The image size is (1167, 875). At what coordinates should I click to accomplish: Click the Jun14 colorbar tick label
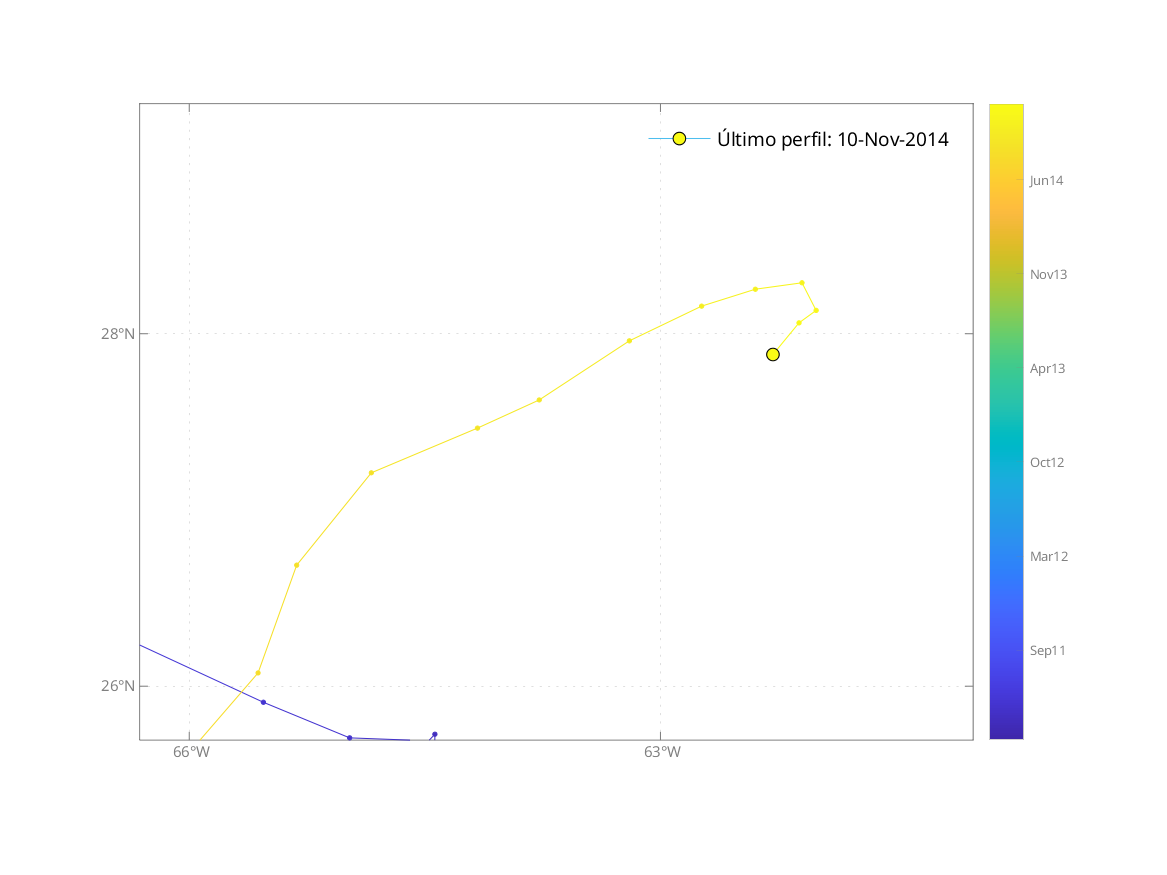point(1046,181)
